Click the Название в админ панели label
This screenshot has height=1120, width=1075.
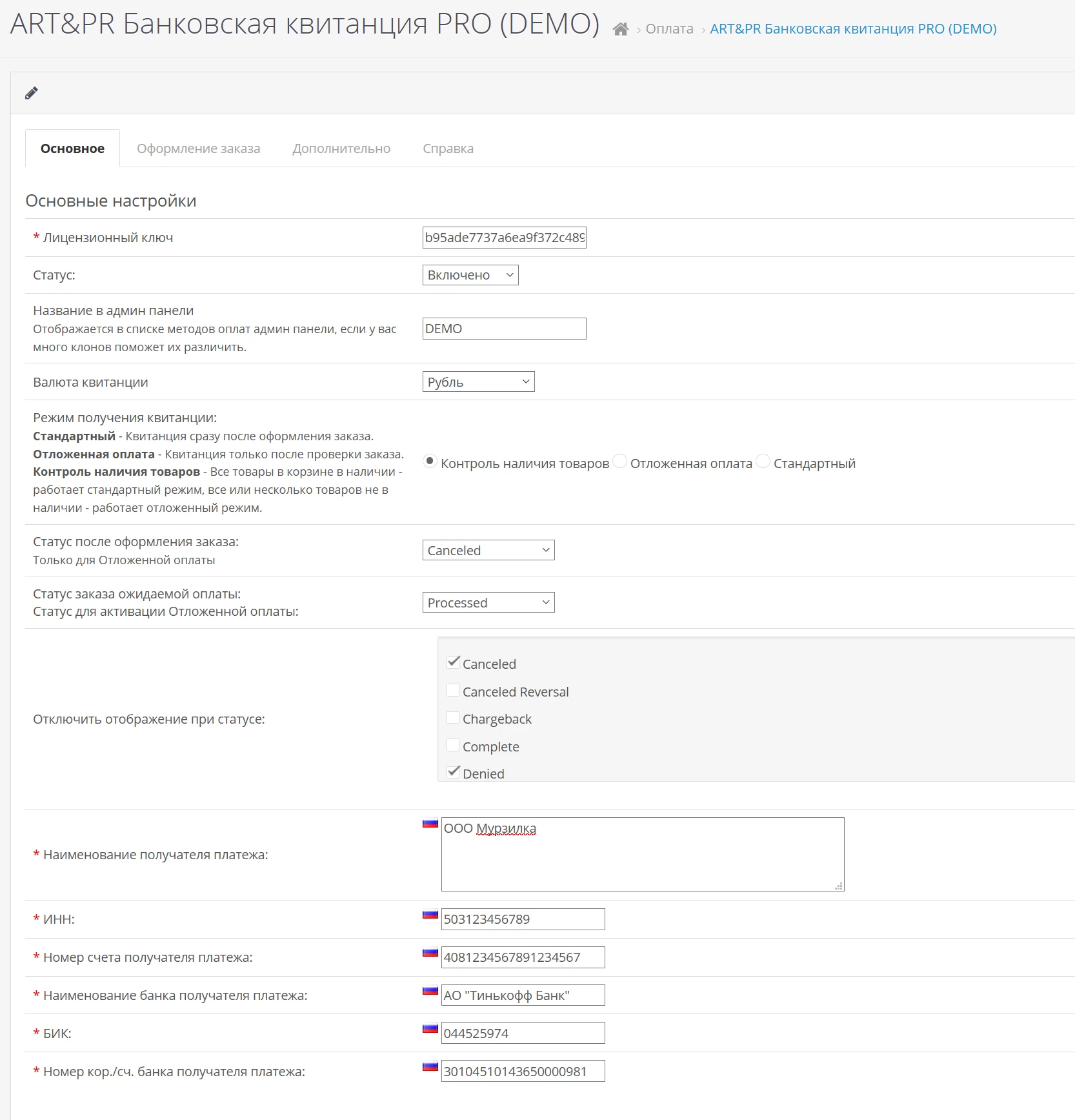[114, 311]
